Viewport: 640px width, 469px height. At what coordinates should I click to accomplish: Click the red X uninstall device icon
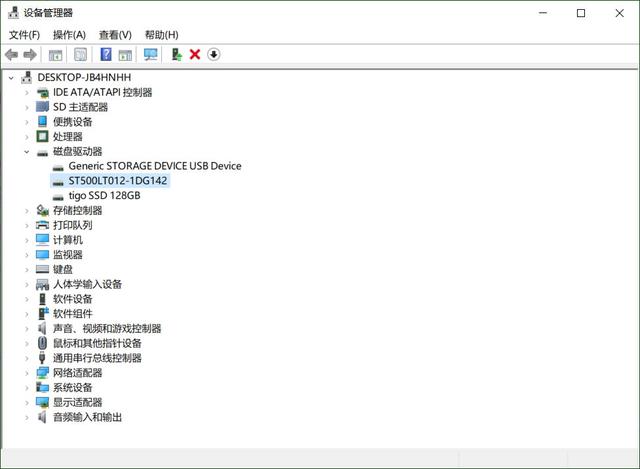coord(195,54)
